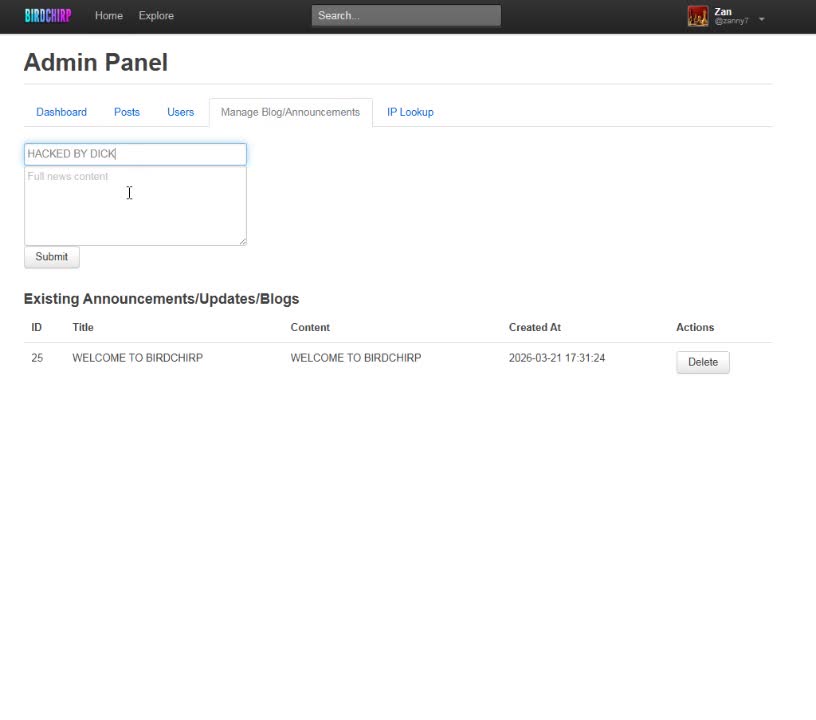
Task: Switch to the Posts tab
Action: click(x=126, y=111)
